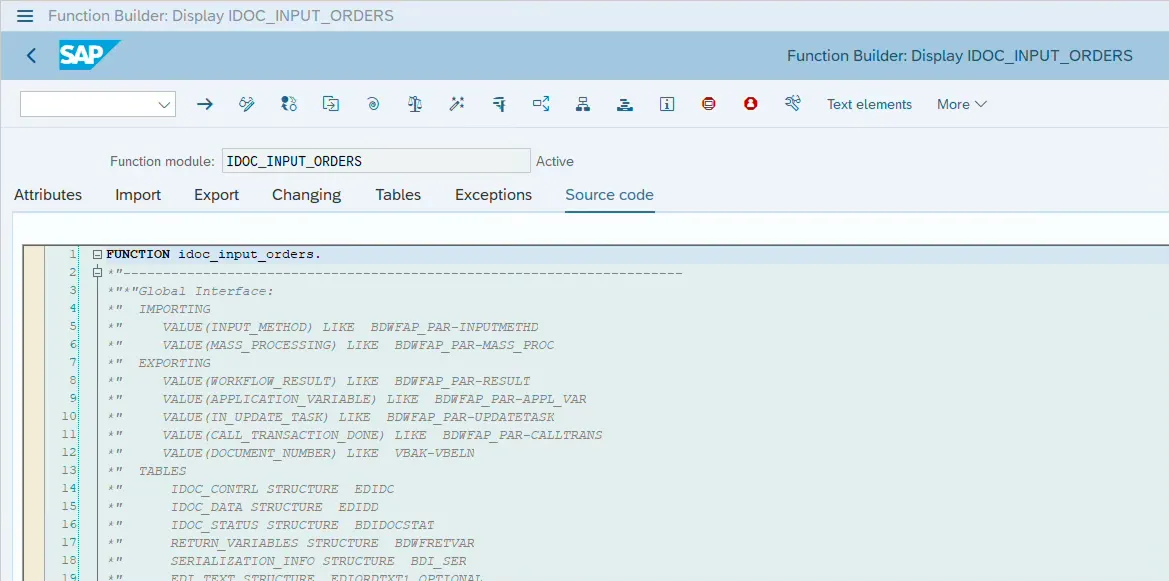Open the hamburger menu at top left

pos(25,16)
